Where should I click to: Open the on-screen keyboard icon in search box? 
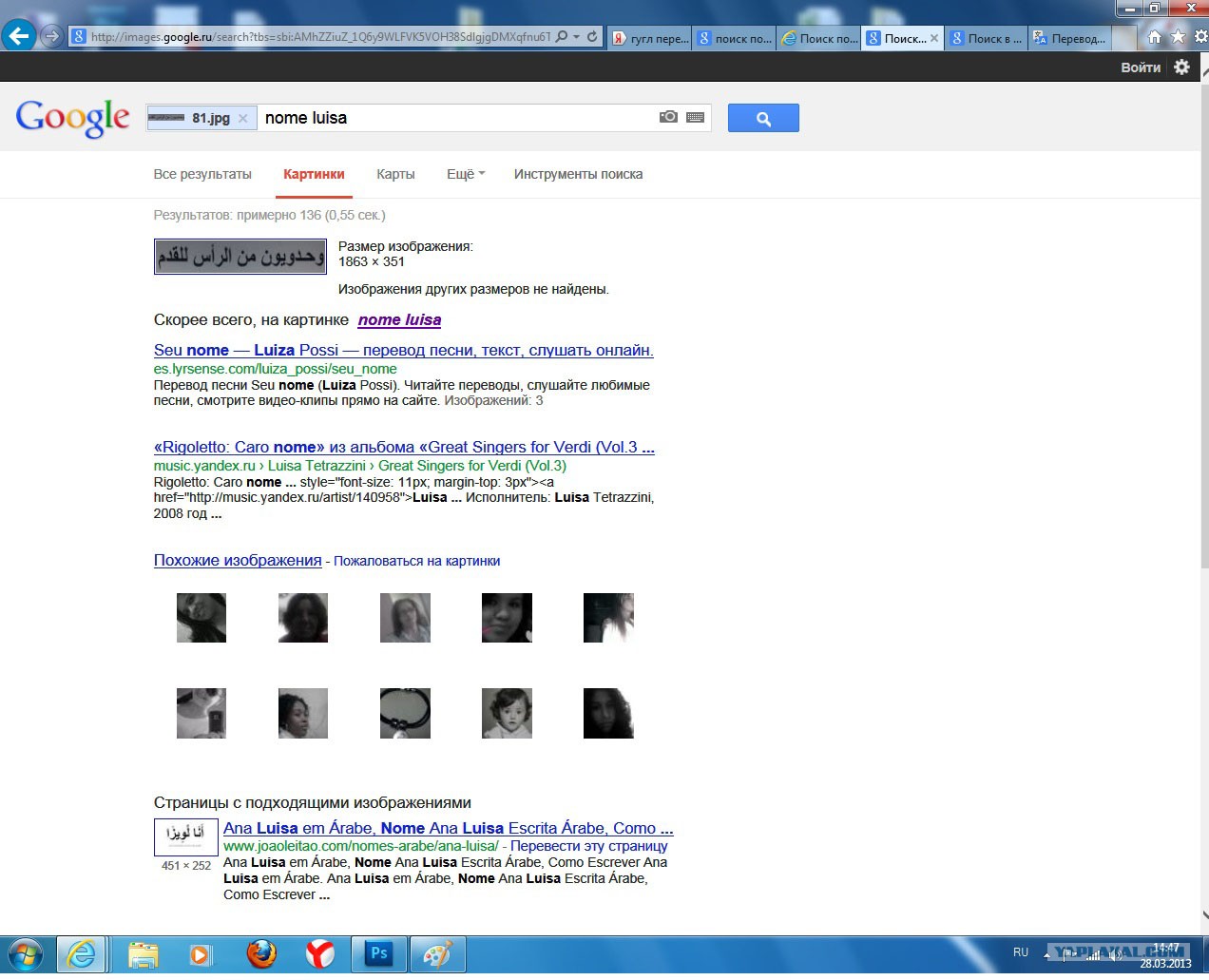point(695,117)
